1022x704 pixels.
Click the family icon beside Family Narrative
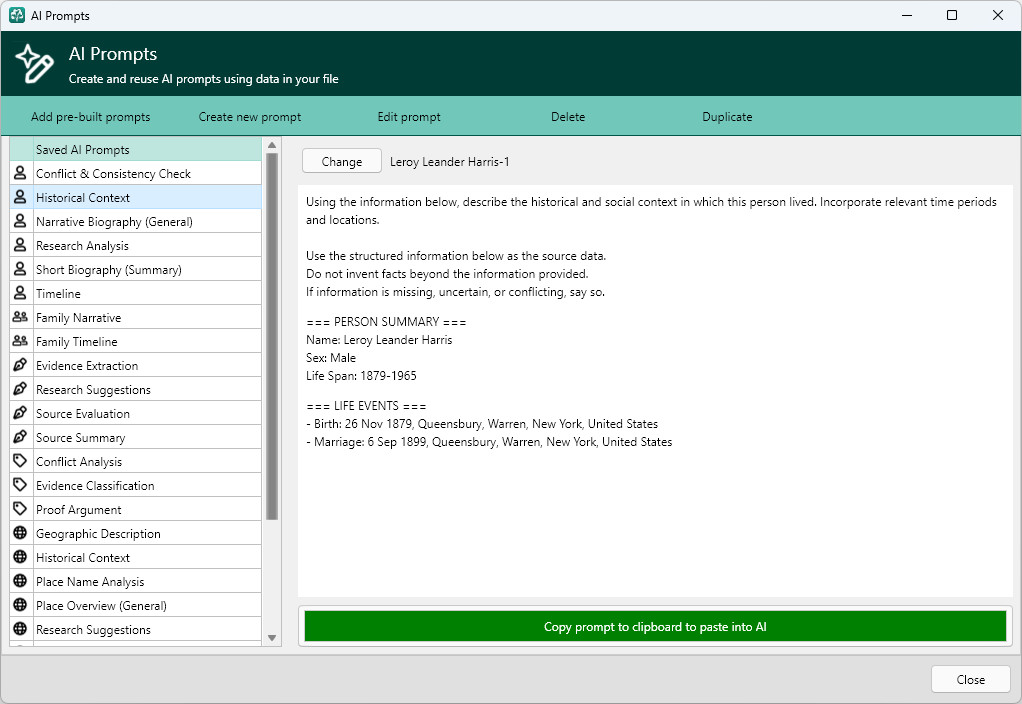(x=20, y=317)
